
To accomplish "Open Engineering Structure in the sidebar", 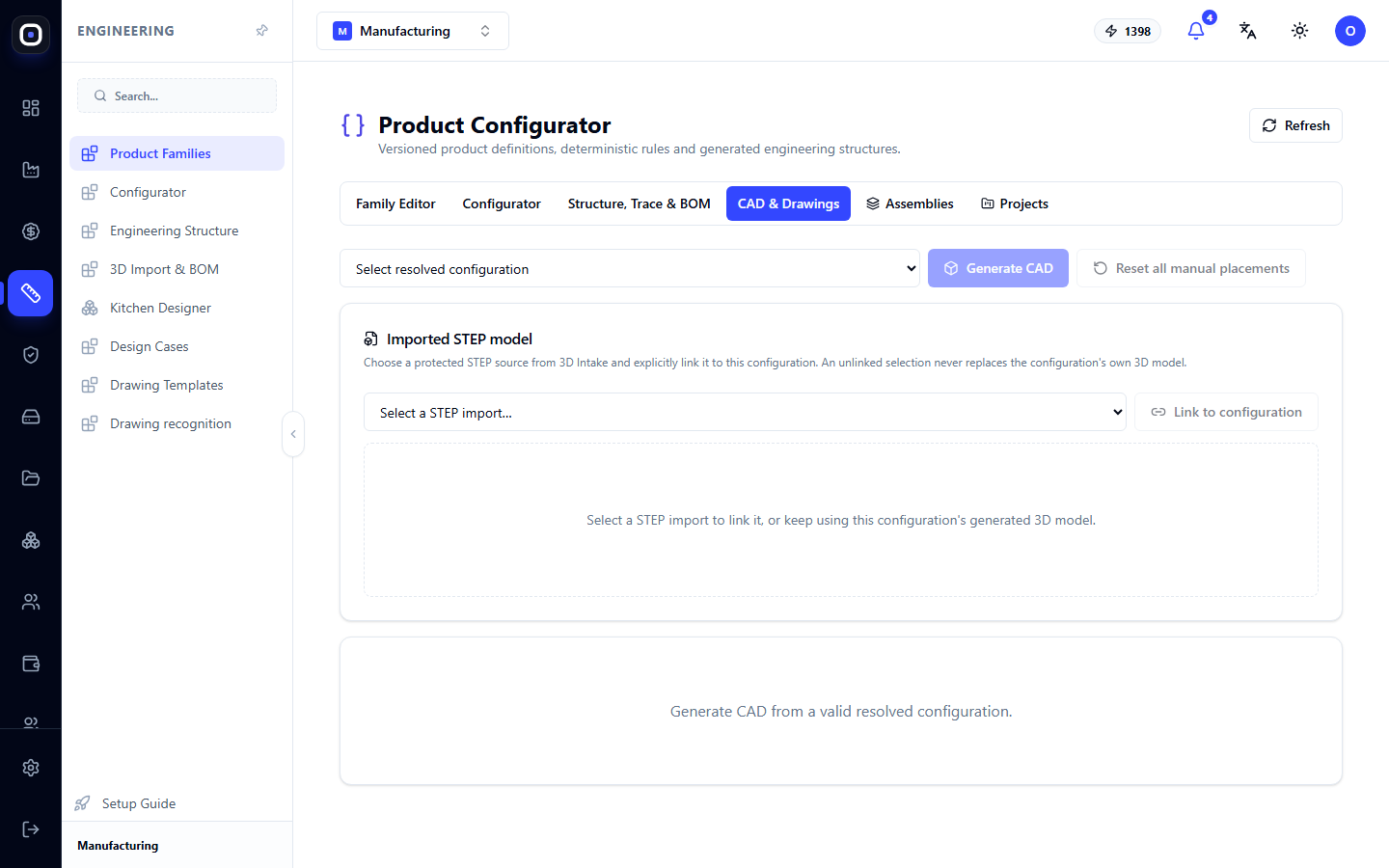I will [177, 231].
